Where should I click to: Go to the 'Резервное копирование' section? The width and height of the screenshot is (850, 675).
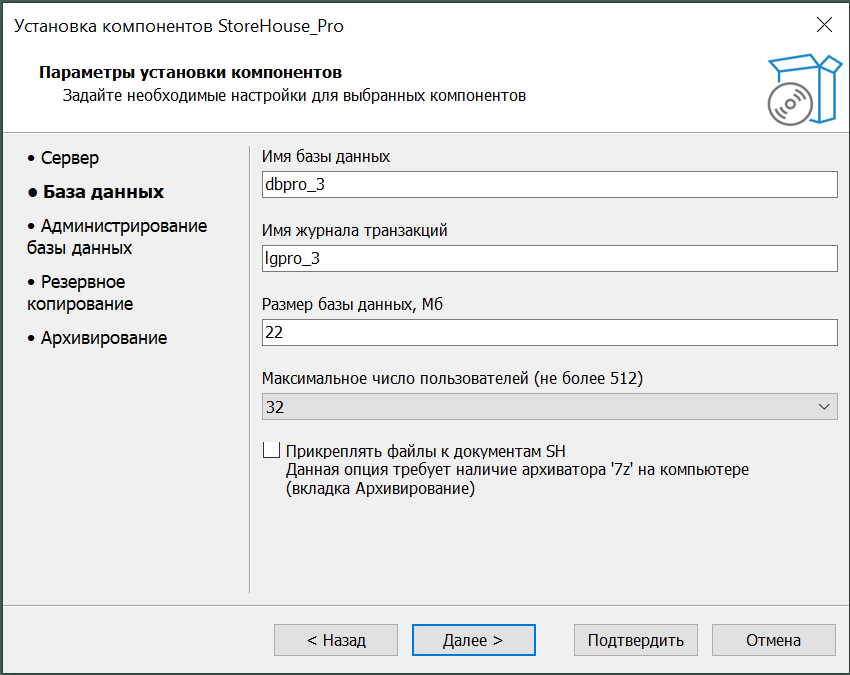(x=82, y=293)
